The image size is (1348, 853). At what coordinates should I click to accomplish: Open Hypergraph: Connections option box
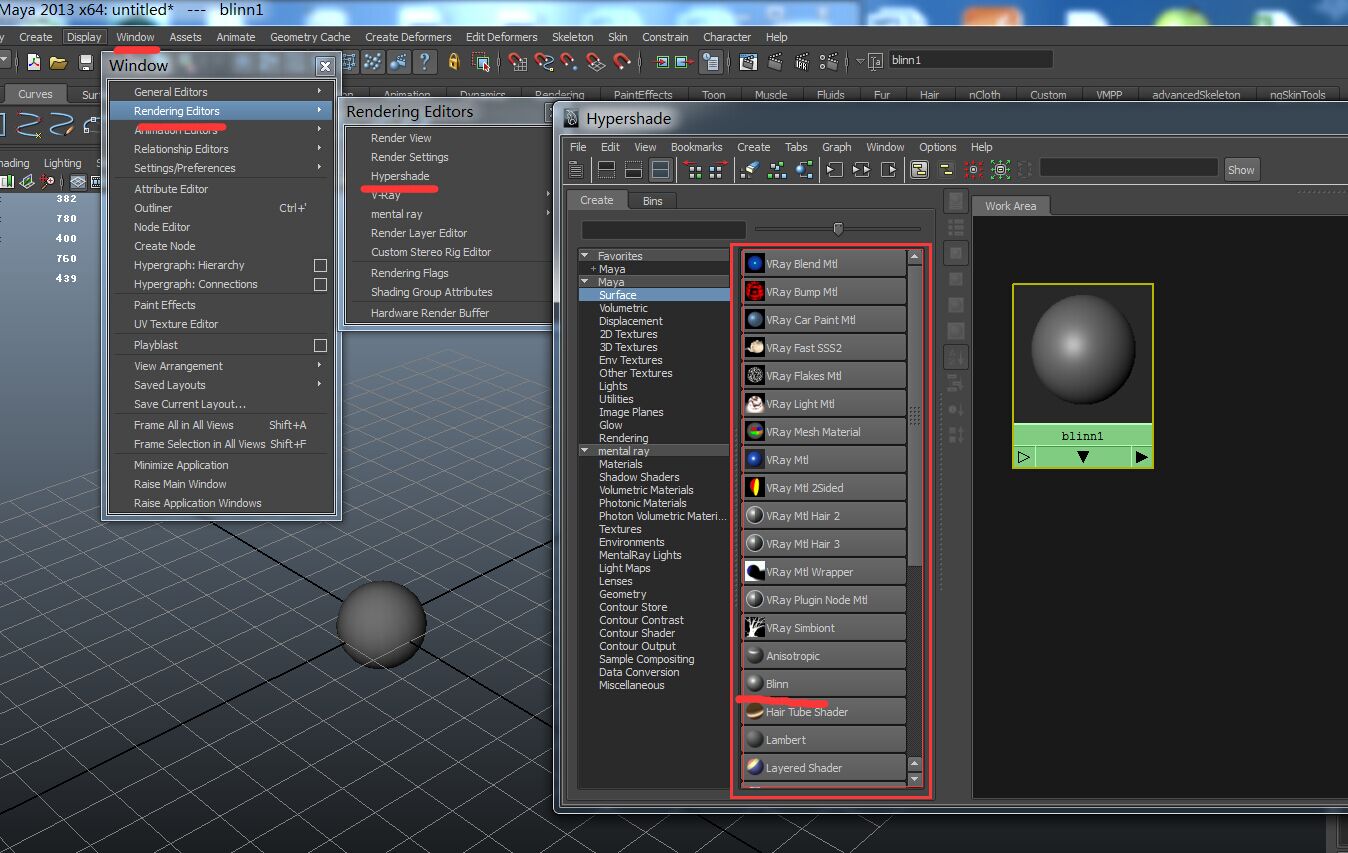[320, 284]
